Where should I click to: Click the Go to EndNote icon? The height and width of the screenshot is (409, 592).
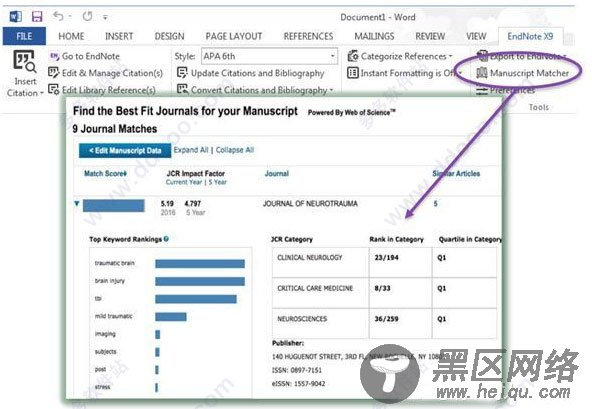pyautogui.click(x=54, y=56)
